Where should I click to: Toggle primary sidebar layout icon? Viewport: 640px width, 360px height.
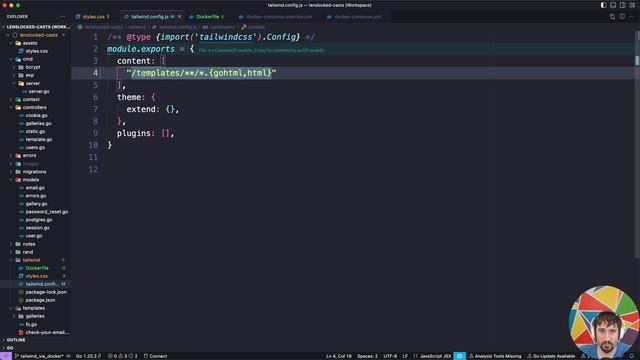pyautogui.click(x=603, y=5)
